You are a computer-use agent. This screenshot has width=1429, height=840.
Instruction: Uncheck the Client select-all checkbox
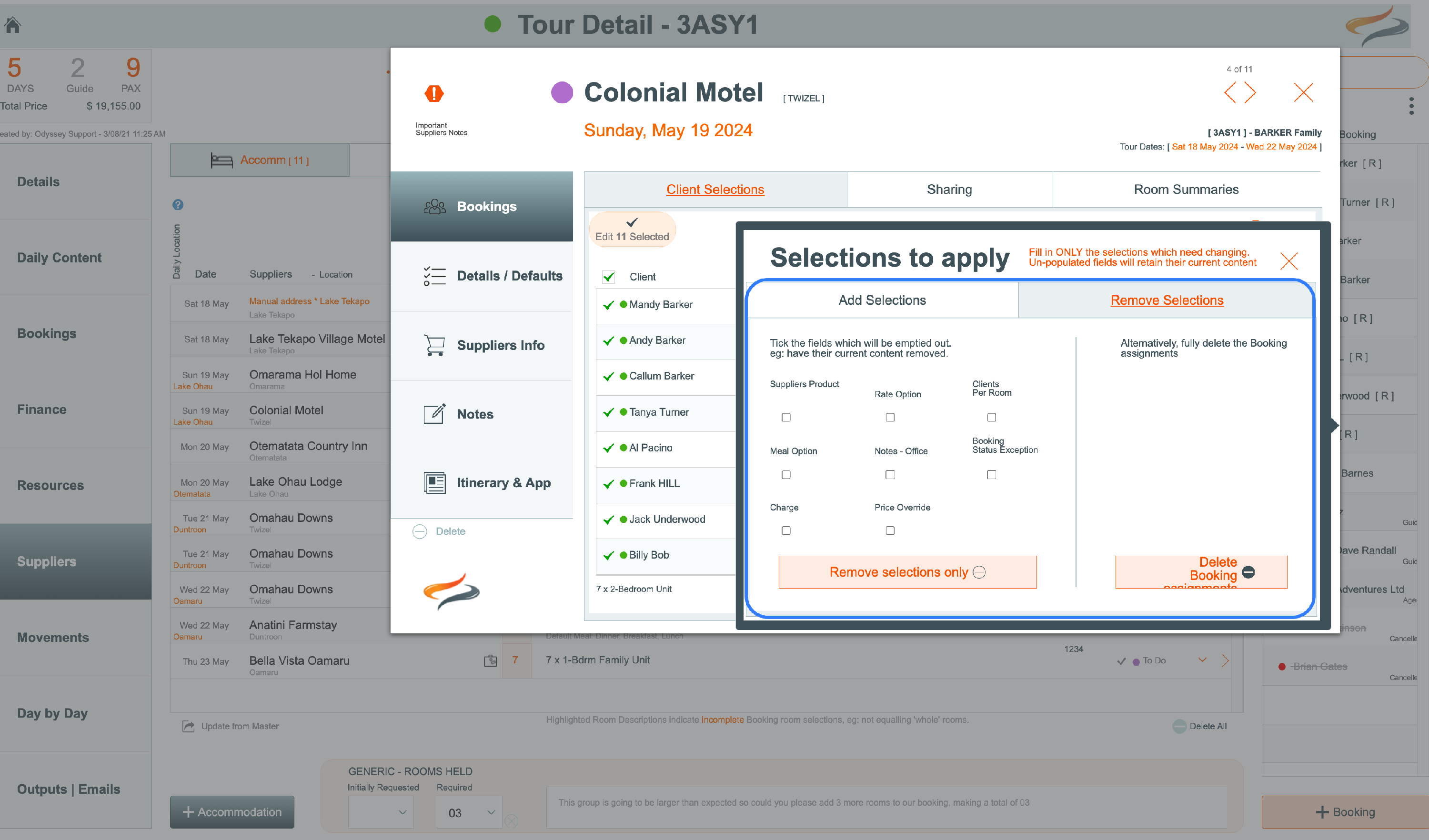coord(608,277)
